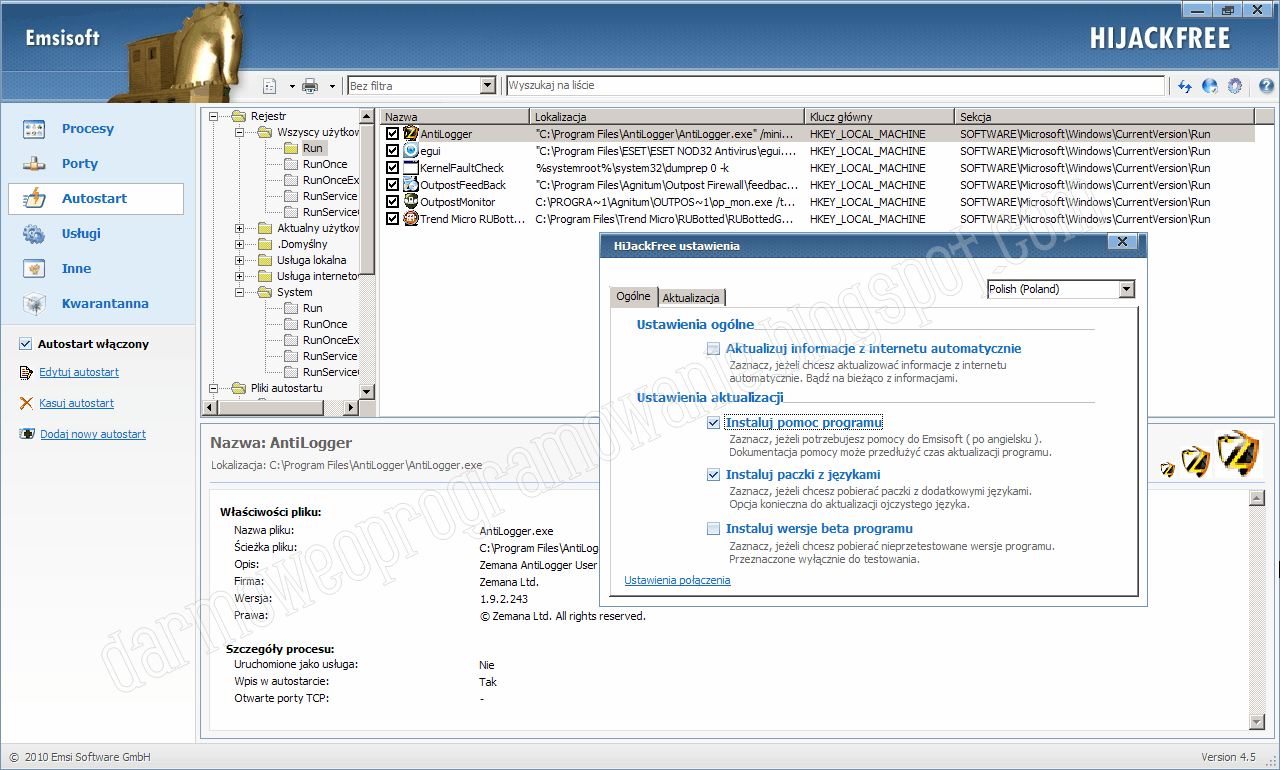Viewport: 1280px width, 770px height.
Task: Select RunOnce under Wszyscy użytkownicy
Action: pyautogui.click(x=325, y=164)
